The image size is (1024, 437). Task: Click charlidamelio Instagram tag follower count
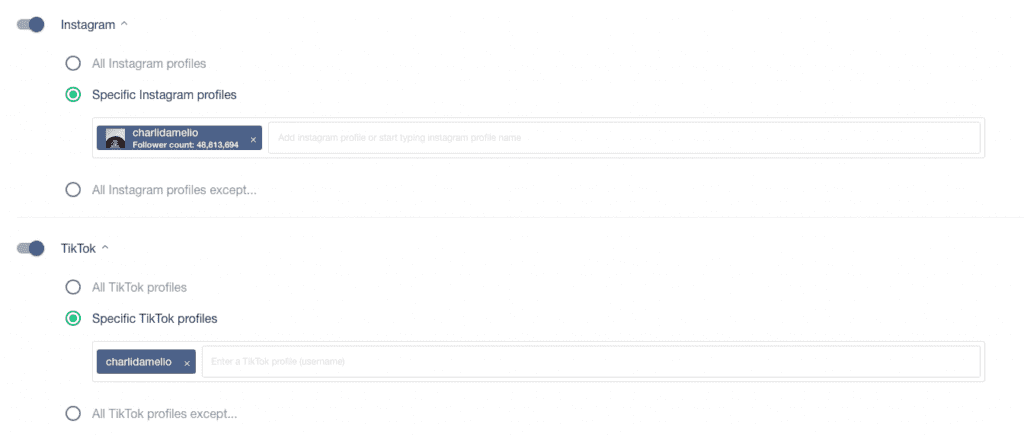[185, 145]
